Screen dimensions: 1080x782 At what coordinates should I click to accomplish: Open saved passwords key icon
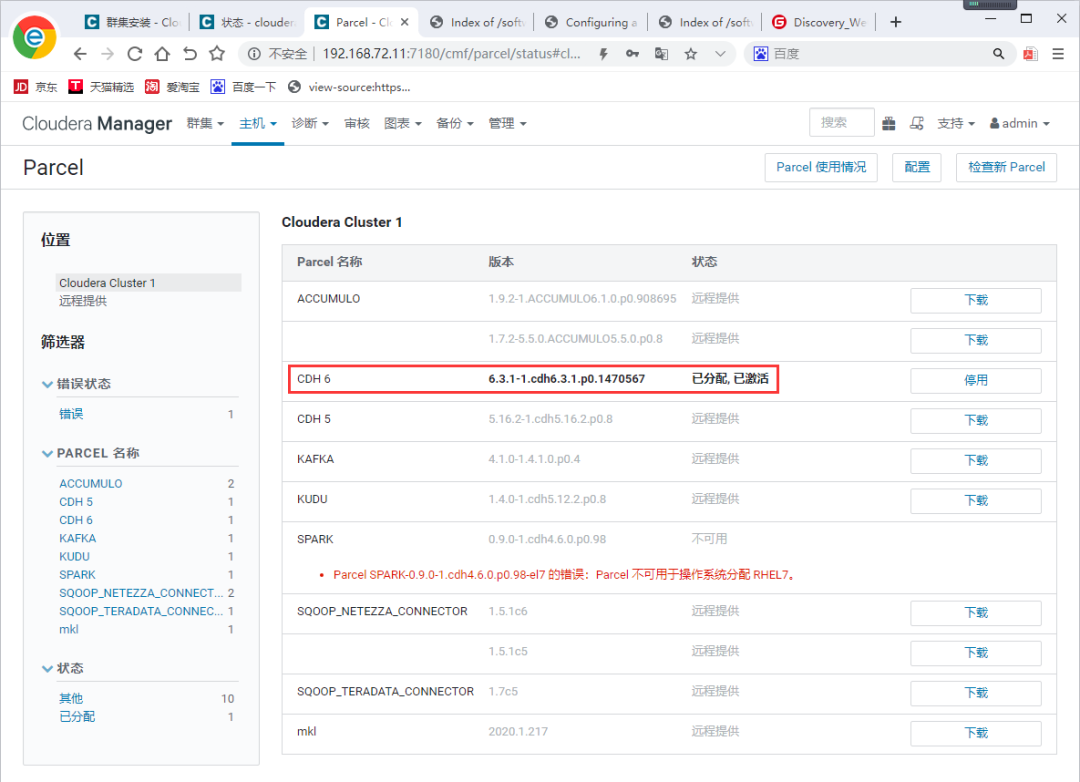tap(632, 54)
